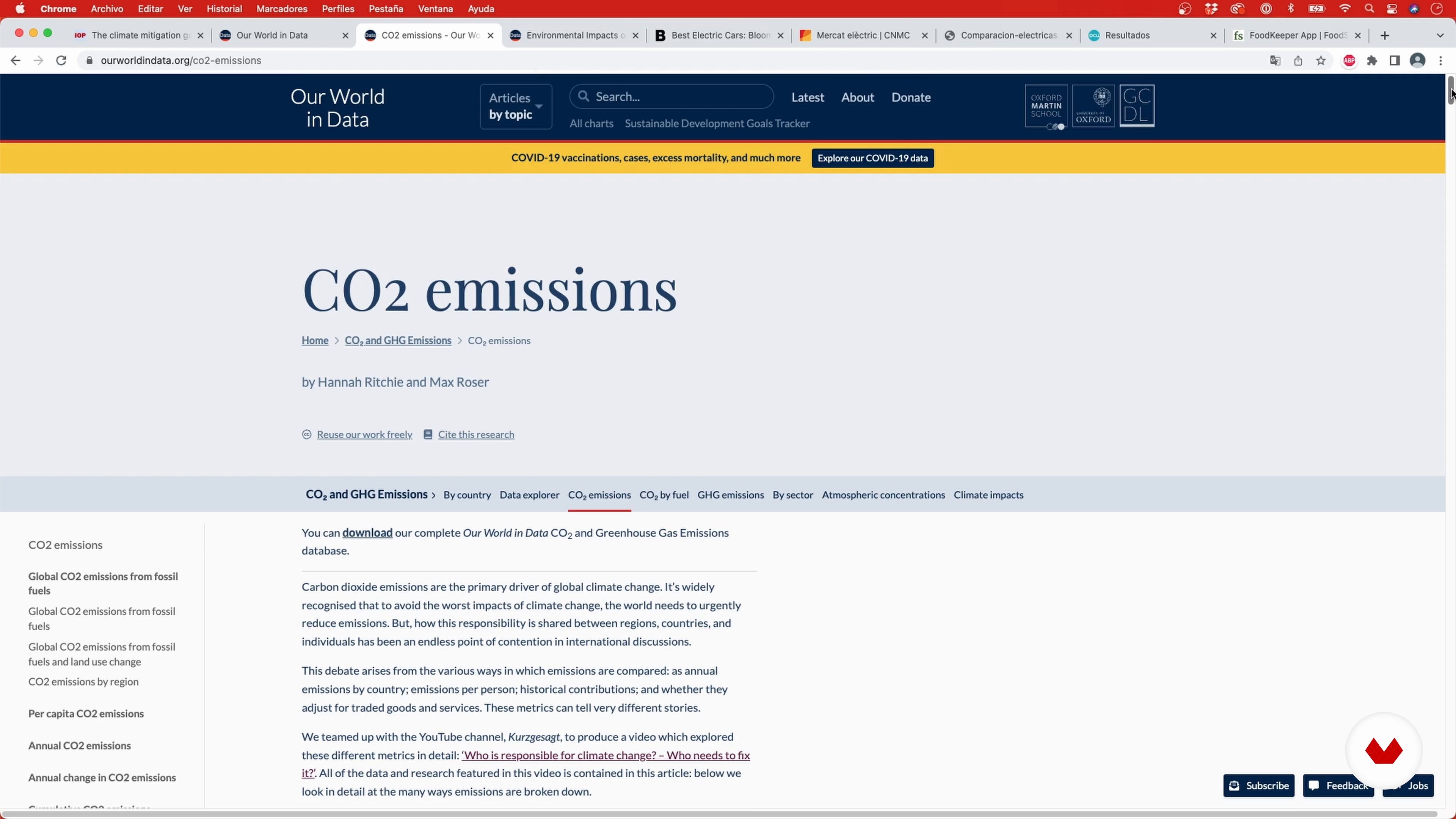Image resolution: width=1456 pixels, height=819 pixels.
Task: Select the Data explorer section tab
Action: point(529,495)
